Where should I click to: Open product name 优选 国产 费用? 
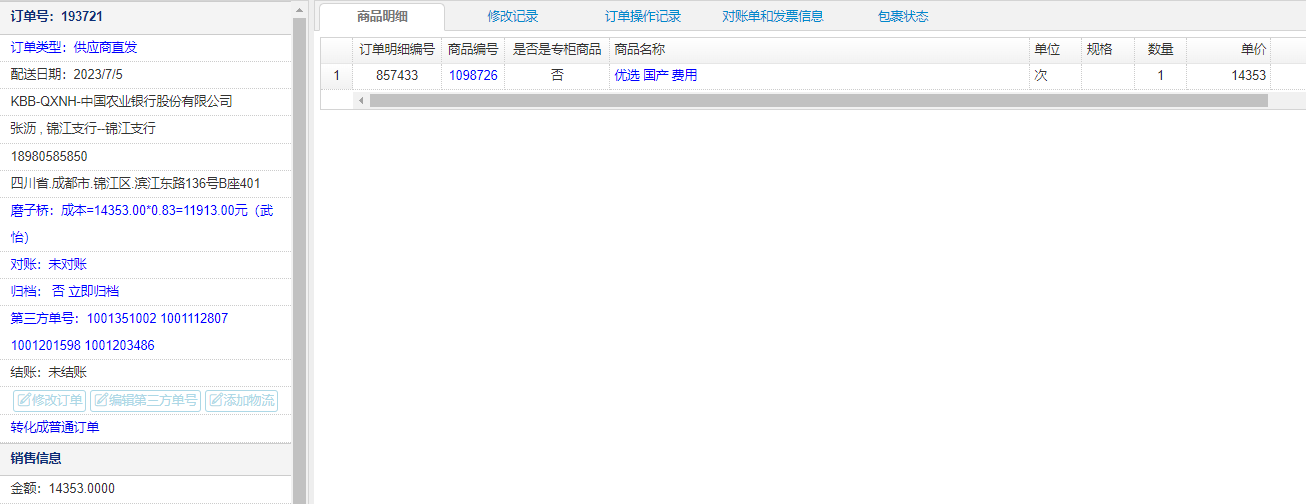pos(655,75)
